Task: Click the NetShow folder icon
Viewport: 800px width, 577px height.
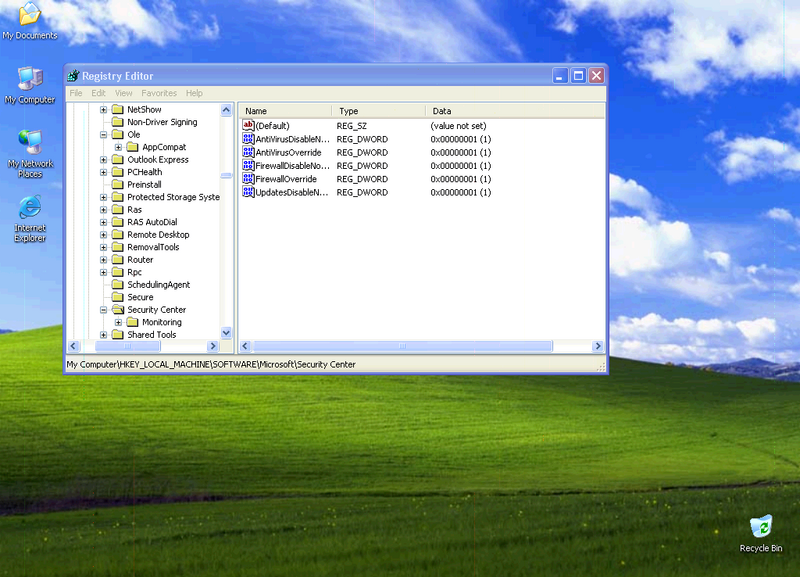Action: point(118,109)
